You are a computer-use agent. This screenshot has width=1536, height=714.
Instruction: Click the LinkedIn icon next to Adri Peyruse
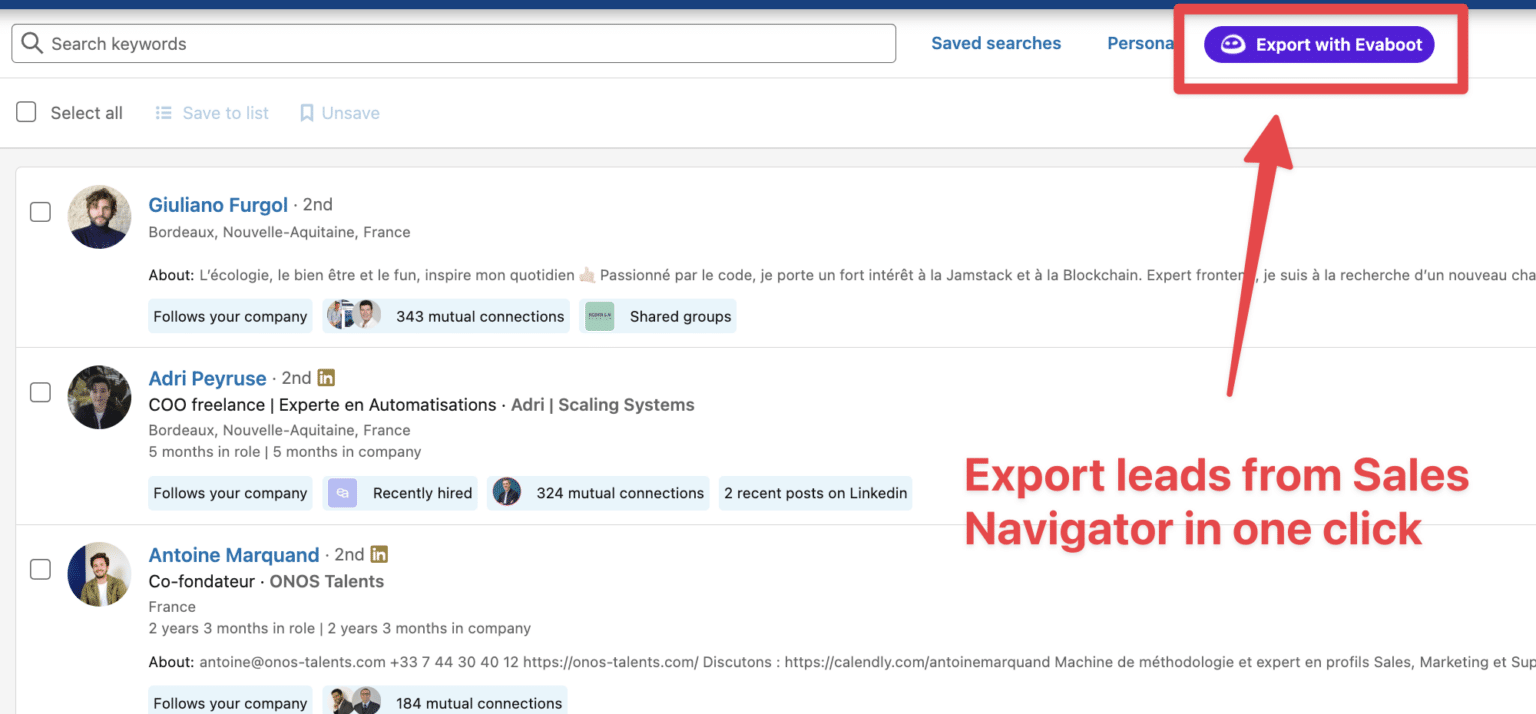coord(327,377)
